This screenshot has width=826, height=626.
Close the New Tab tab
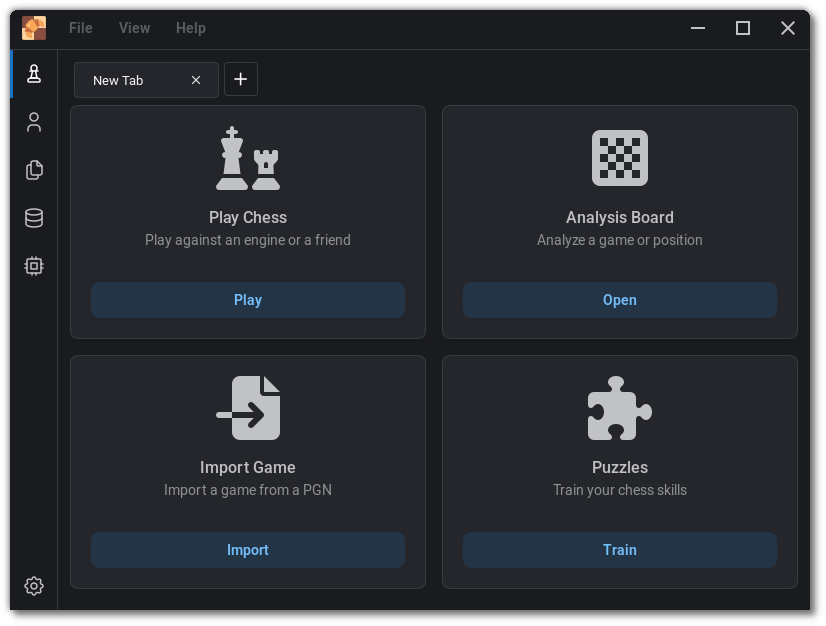196,80
